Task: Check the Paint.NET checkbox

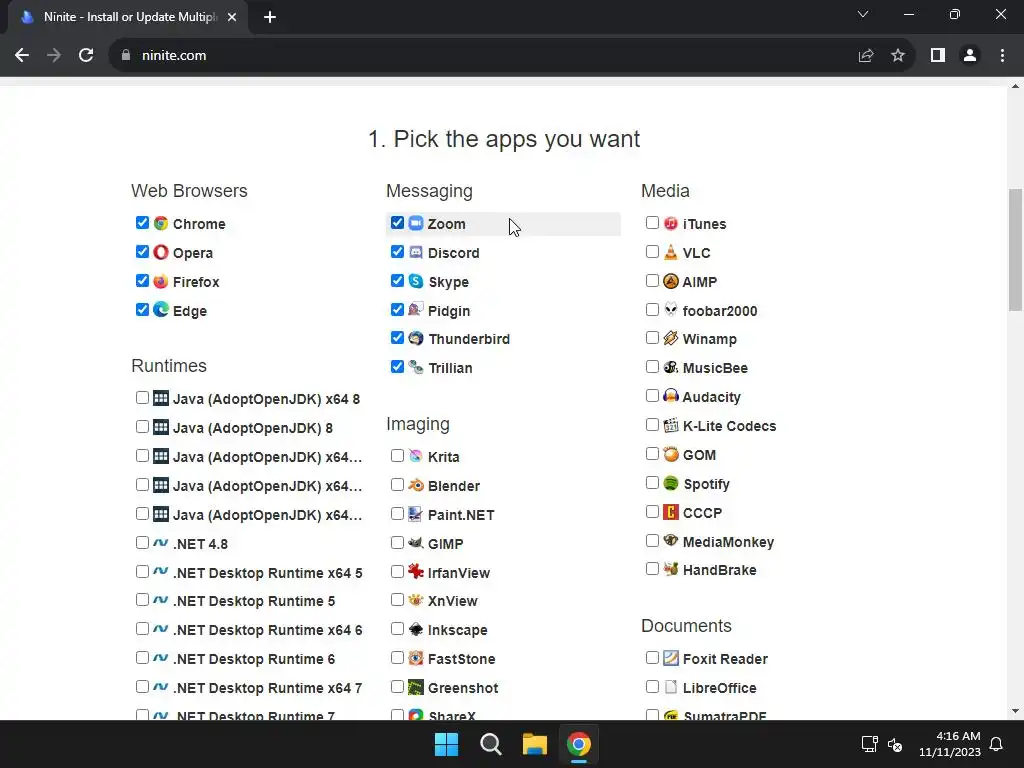Action: [x=397, y=513]
